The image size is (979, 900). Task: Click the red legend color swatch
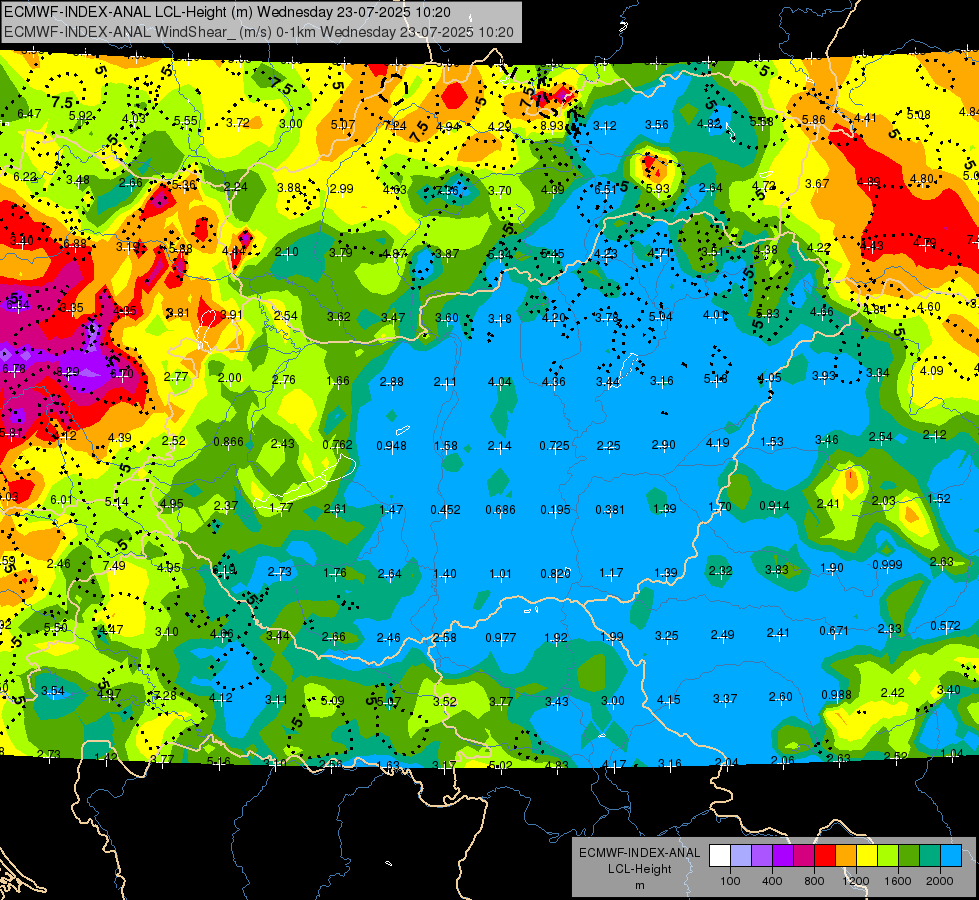click(x=825, y=856)
